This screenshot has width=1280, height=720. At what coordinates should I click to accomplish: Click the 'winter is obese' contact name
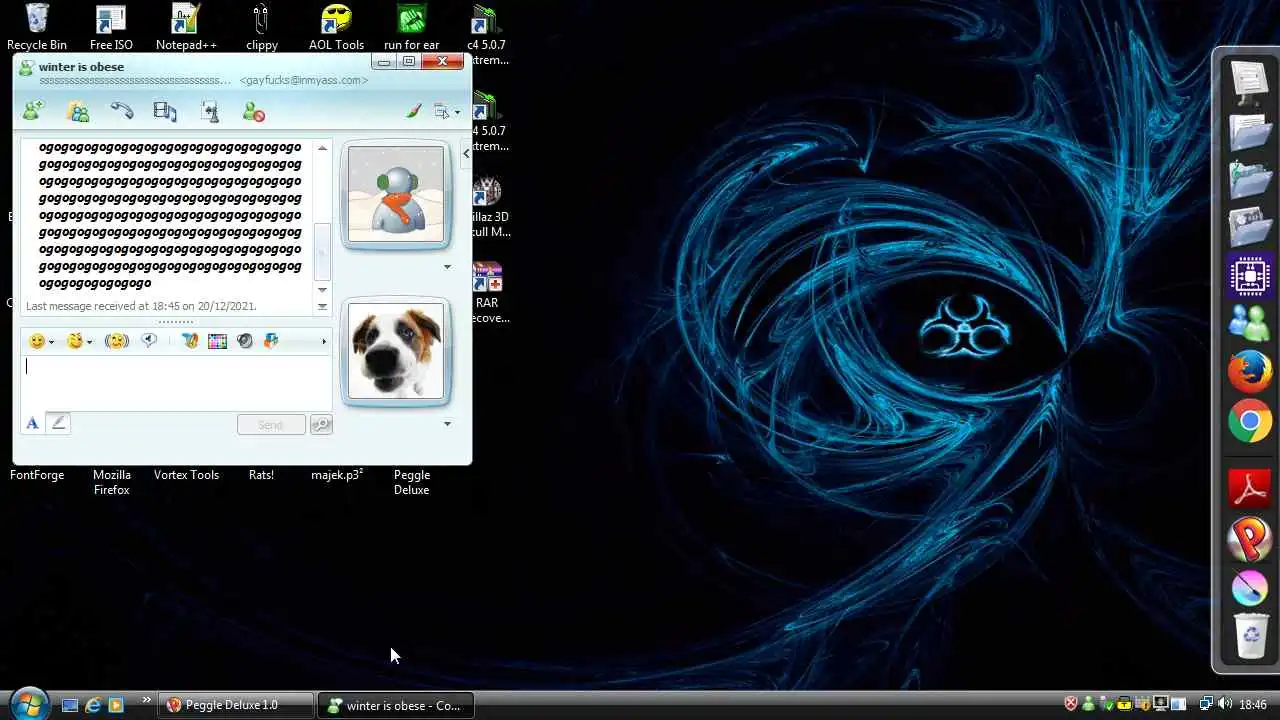tap(81, 67)
